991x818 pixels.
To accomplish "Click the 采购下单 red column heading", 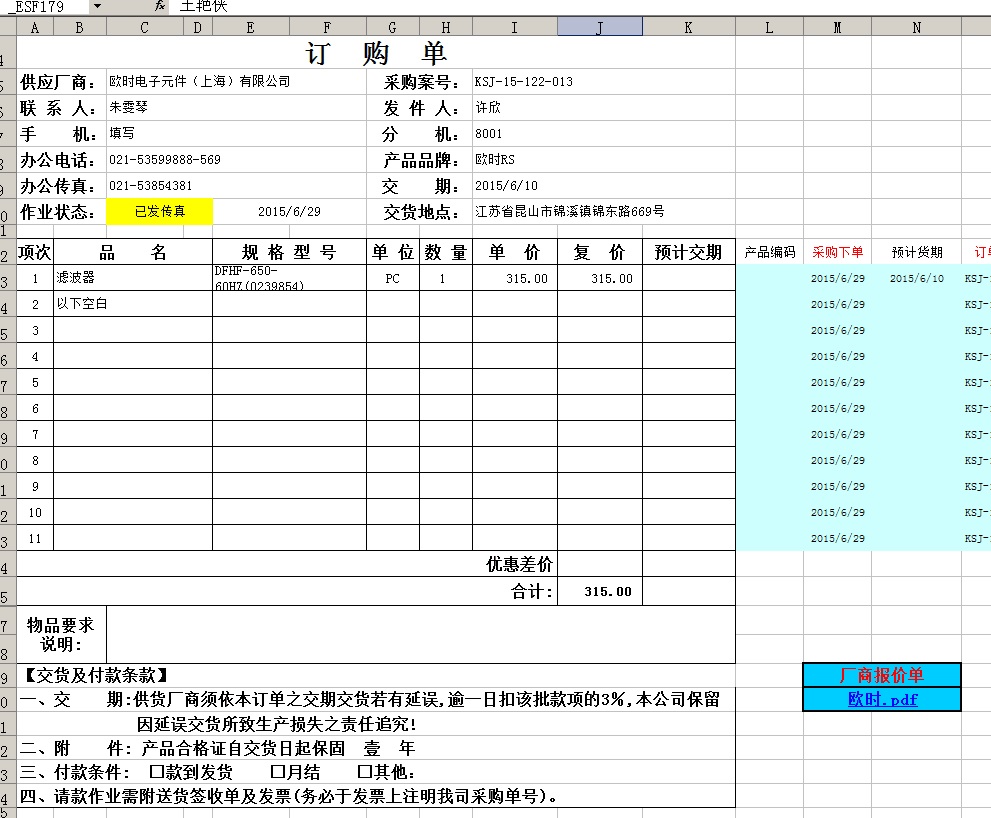I will click(837, 253).
